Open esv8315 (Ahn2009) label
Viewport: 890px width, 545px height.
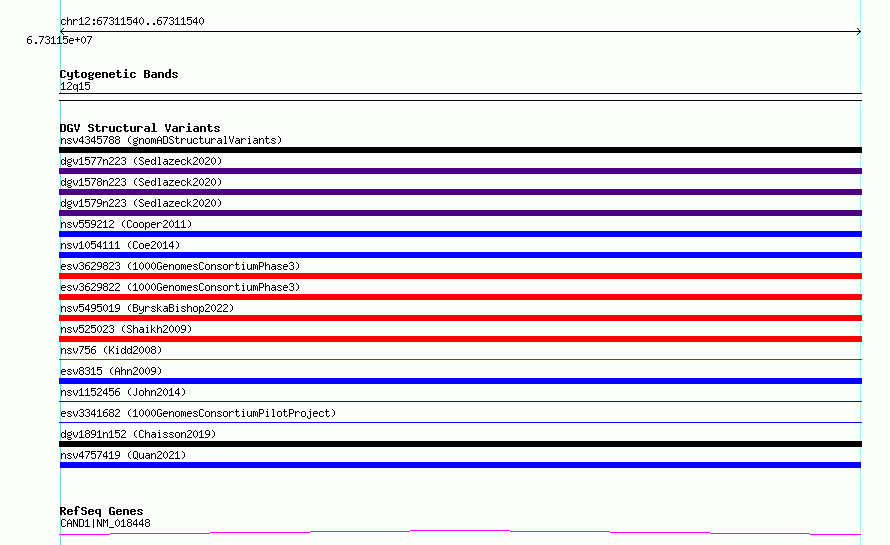111,371
